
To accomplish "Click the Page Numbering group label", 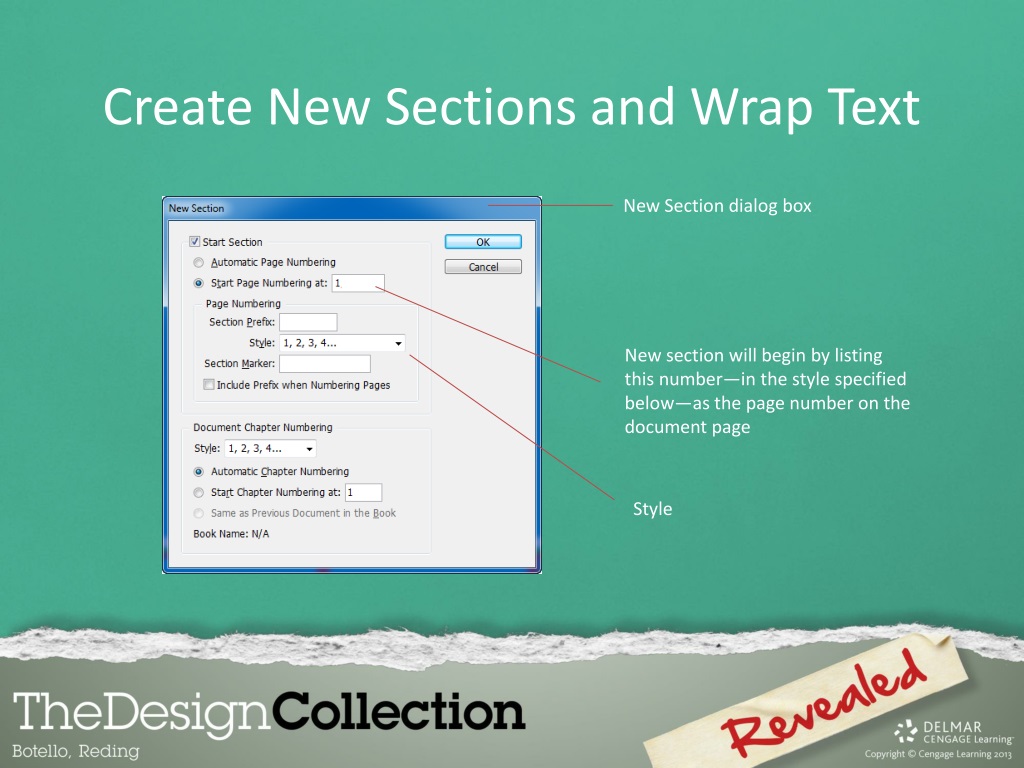I will 243,304.
